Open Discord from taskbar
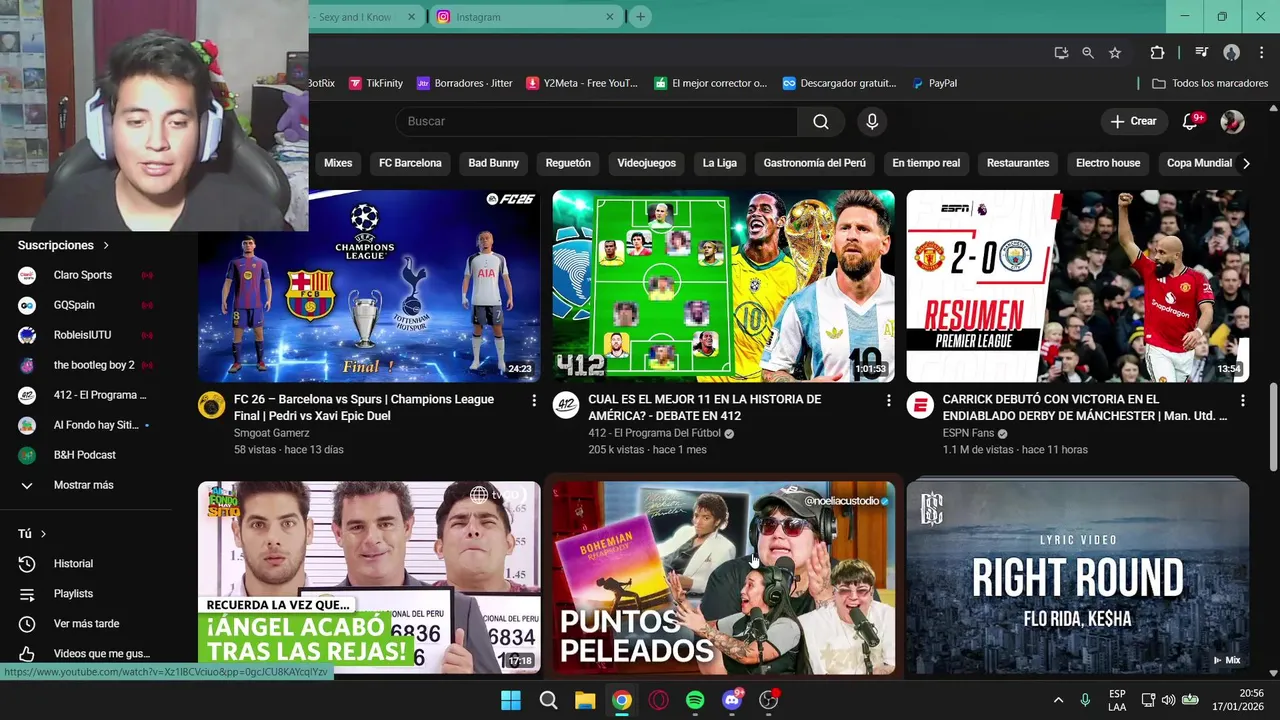The image size is (1280, 720). (732, 700)
